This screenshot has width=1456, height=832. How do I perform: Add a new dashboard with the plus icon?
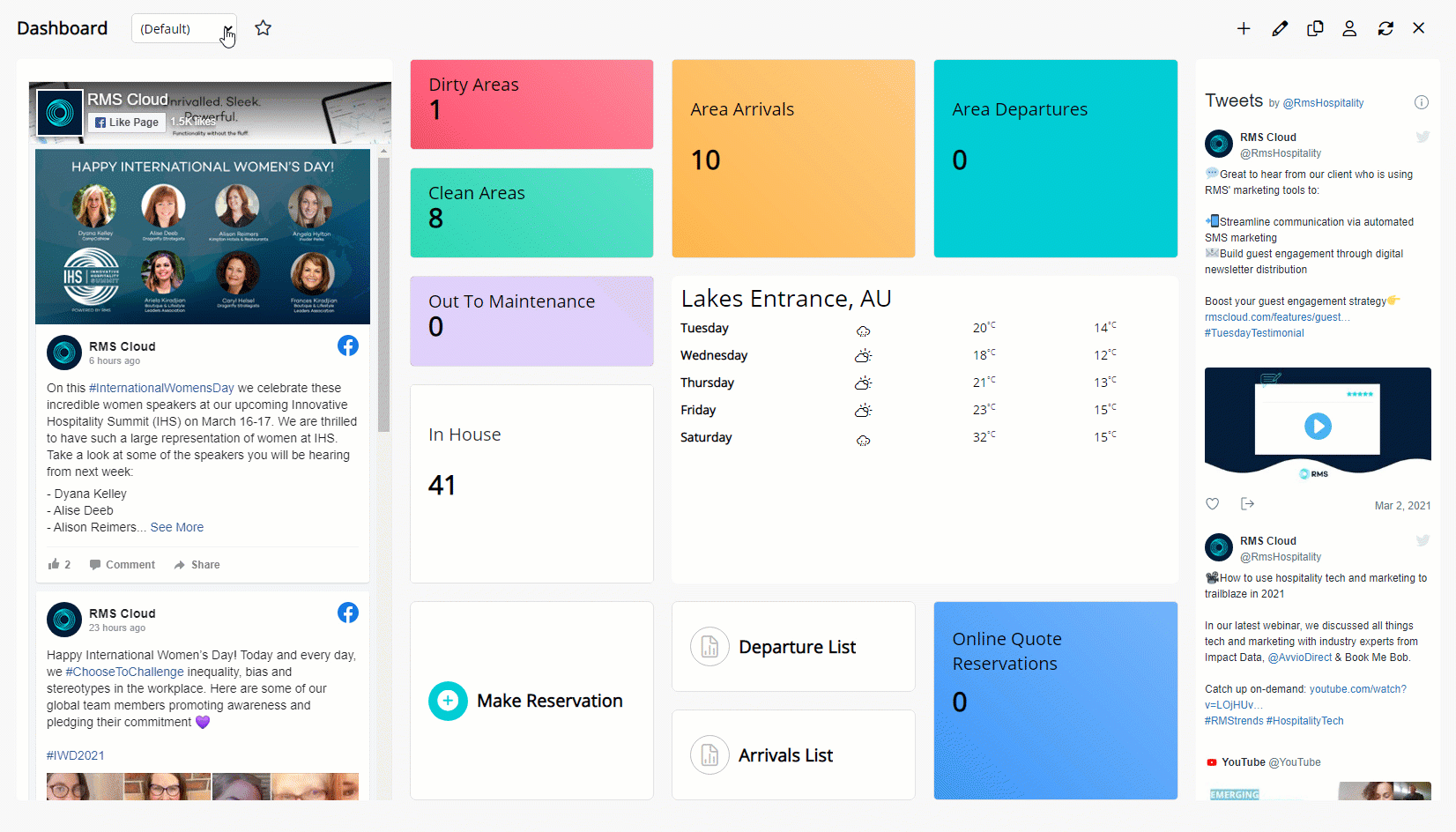click(1243, 28)
